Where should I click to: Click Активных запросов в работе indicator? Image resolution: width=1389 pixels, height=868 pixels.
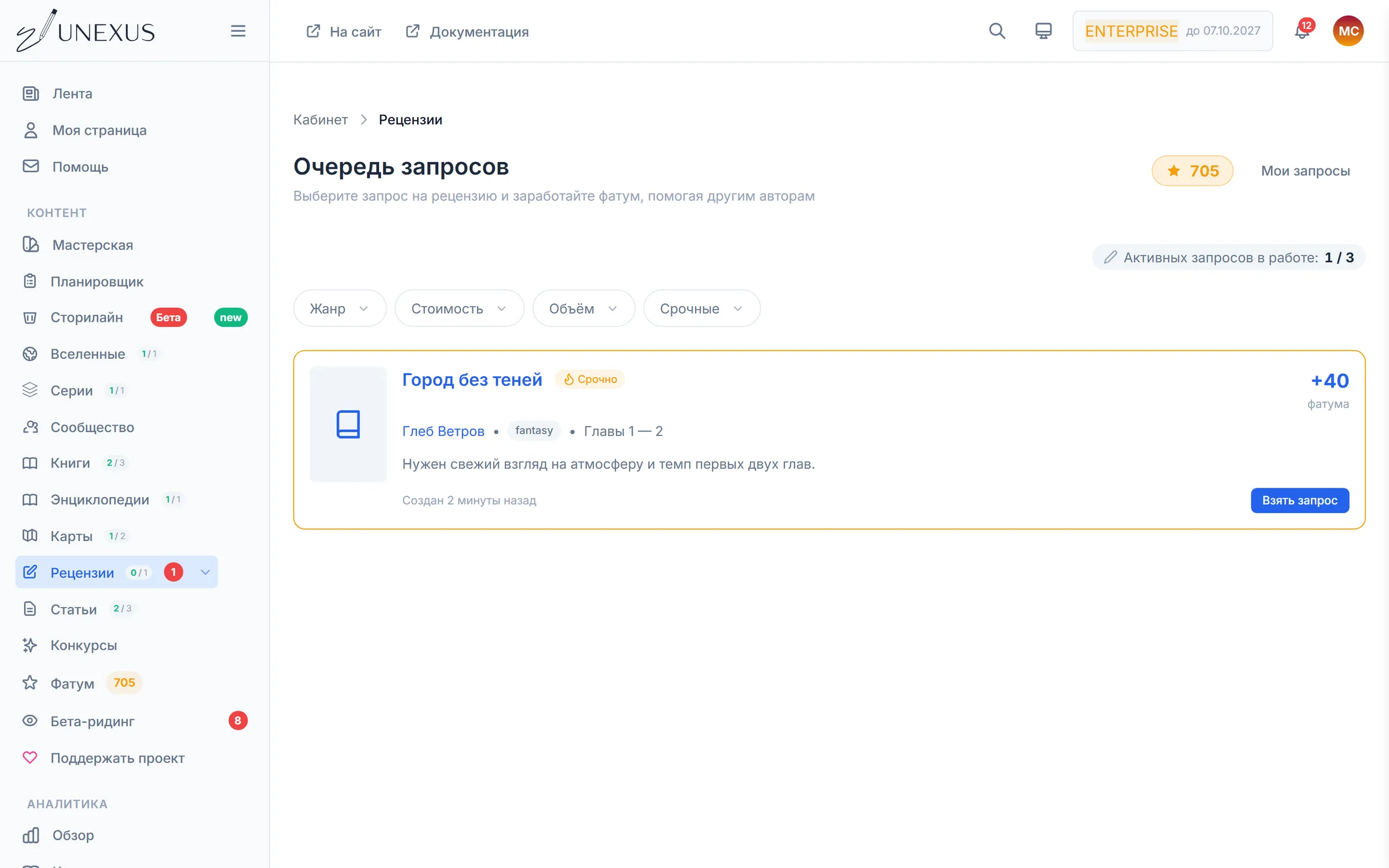[x=1228, y=258]
